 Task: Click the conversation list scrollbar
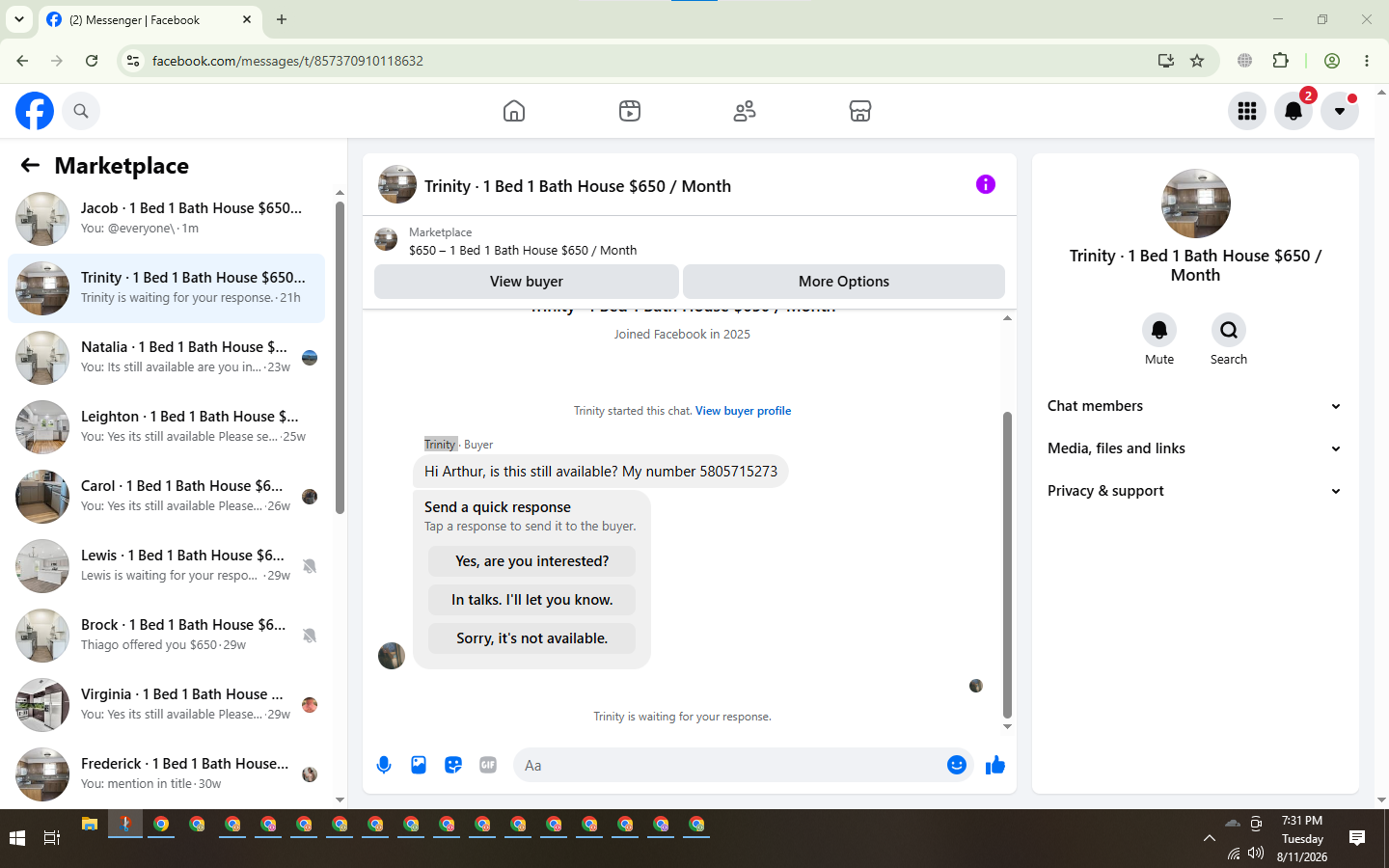coord(340,357)
